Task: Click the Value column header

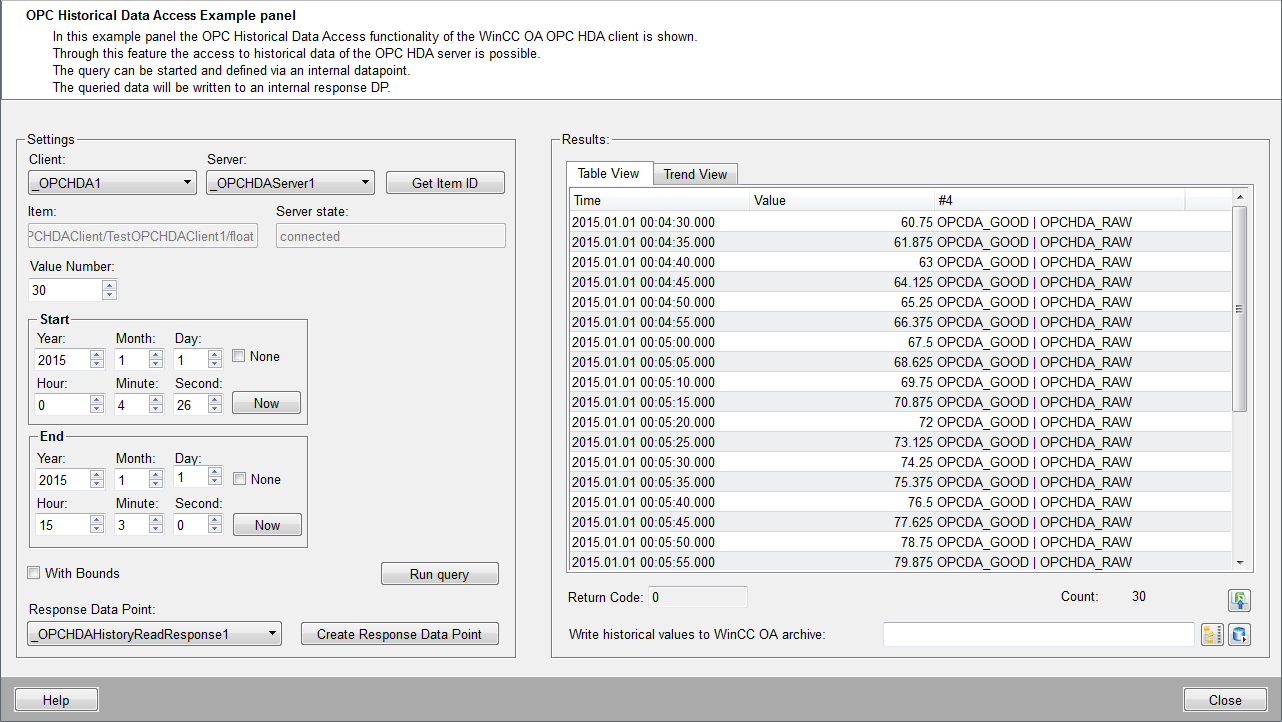Action: (x=842, y=201)
